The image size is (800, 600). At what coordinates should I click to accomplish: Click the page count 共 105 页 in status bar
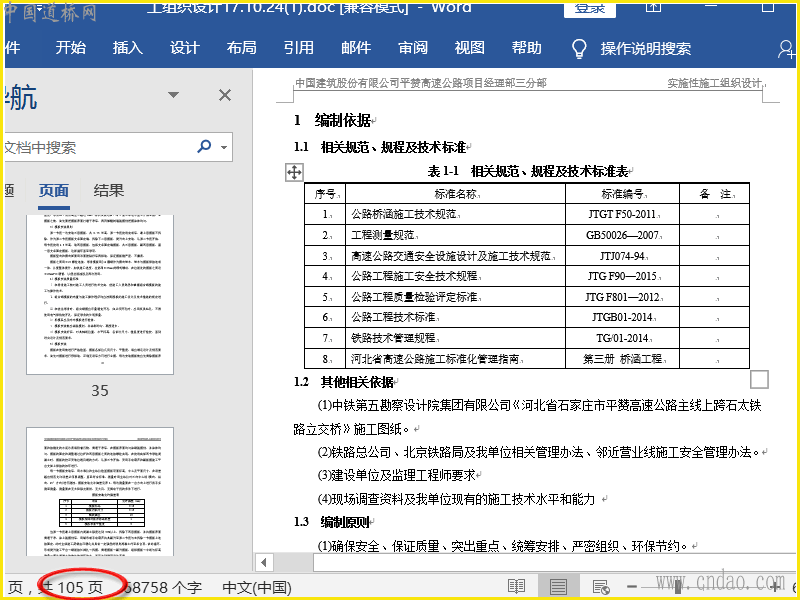(71, 588)
